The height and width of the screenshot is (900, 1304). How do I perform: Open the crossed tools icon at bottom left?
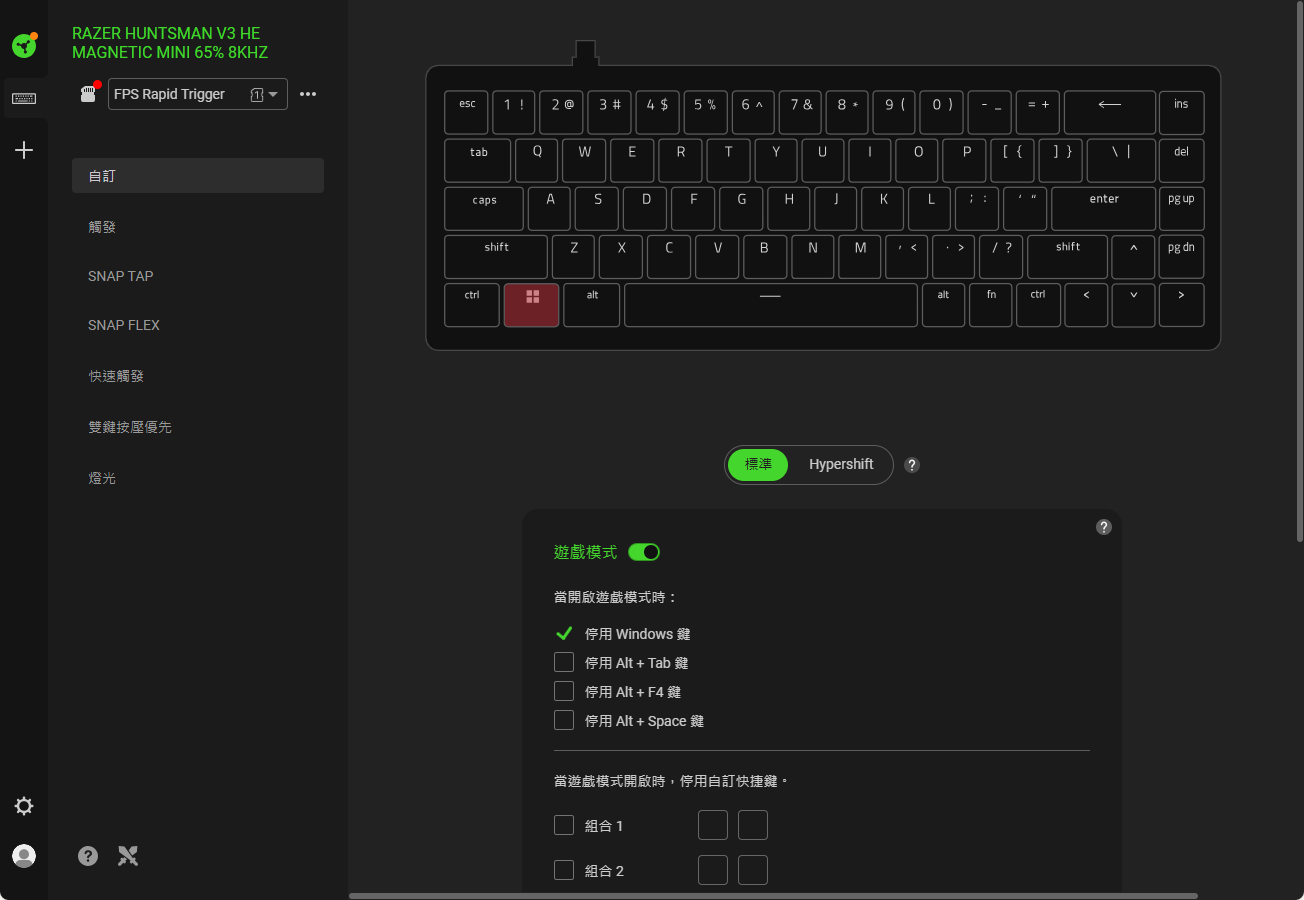pos(128,855)
